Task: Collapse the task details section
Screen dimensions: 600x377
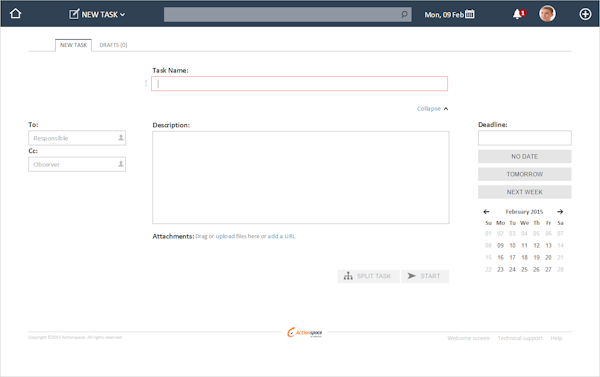Action: 432,109
